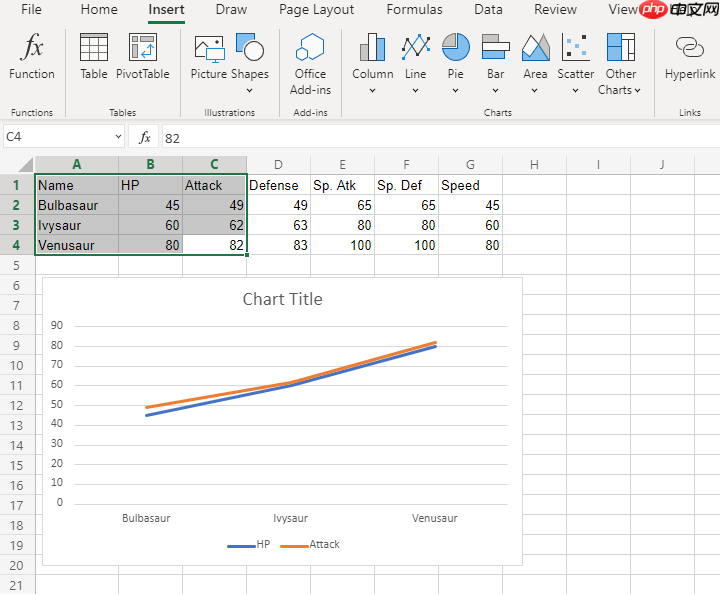Click the Attack legend entry
The height and width of the screenshot is (595, 720).
[310, 544]
